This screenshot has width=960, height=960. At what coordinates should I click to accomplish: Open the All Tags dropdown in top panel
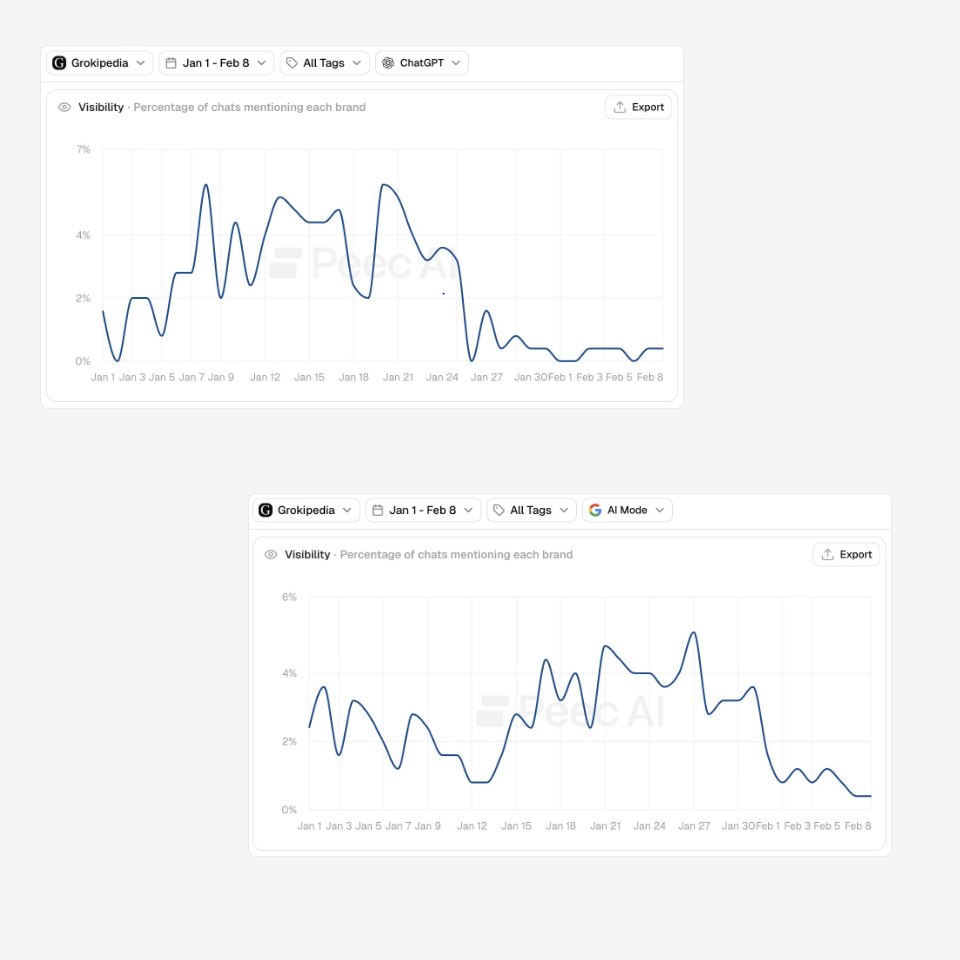pos(324,63)
